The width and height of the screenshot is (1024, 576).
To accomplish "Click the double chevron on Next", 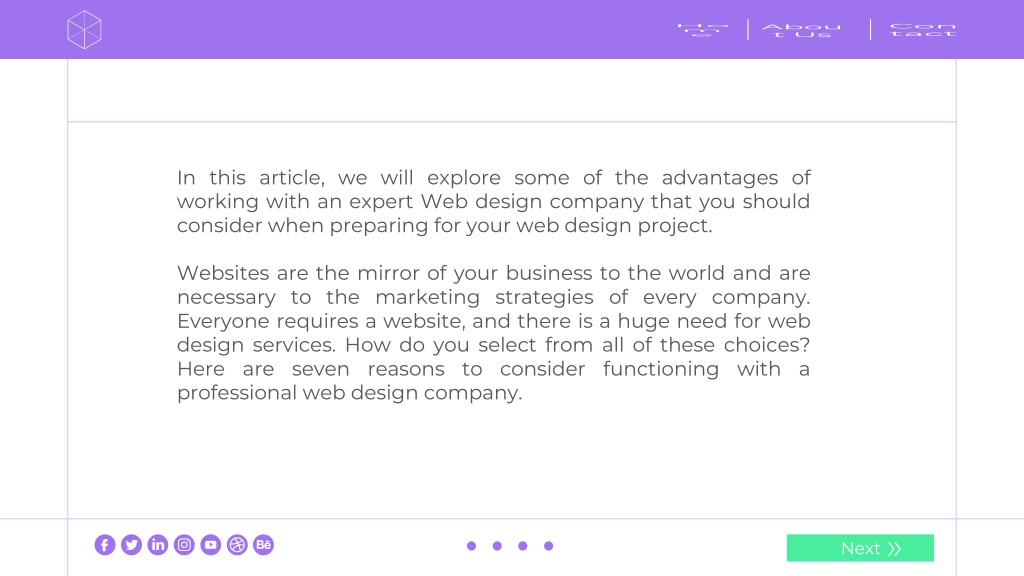I will (x=894, y=549).
